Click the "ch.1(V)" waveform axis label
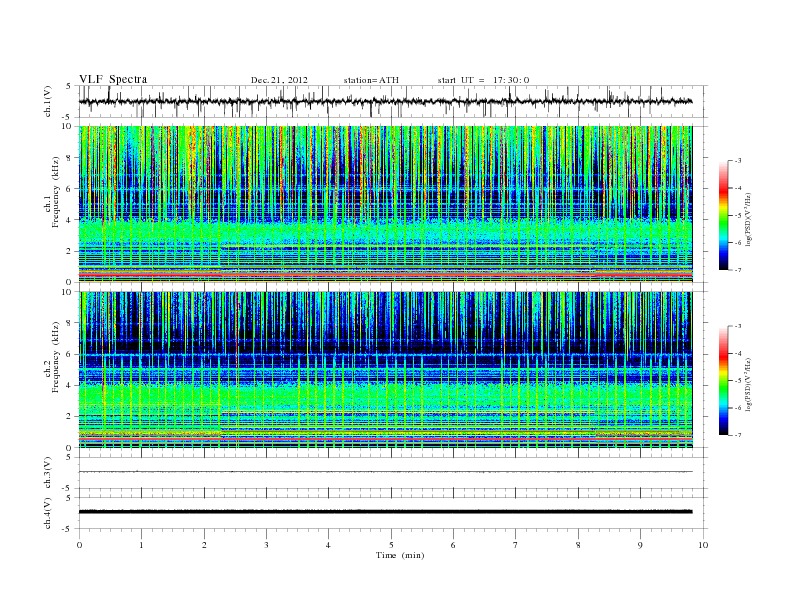This screenshot has width=792, height=612. (x=48, y=101)
